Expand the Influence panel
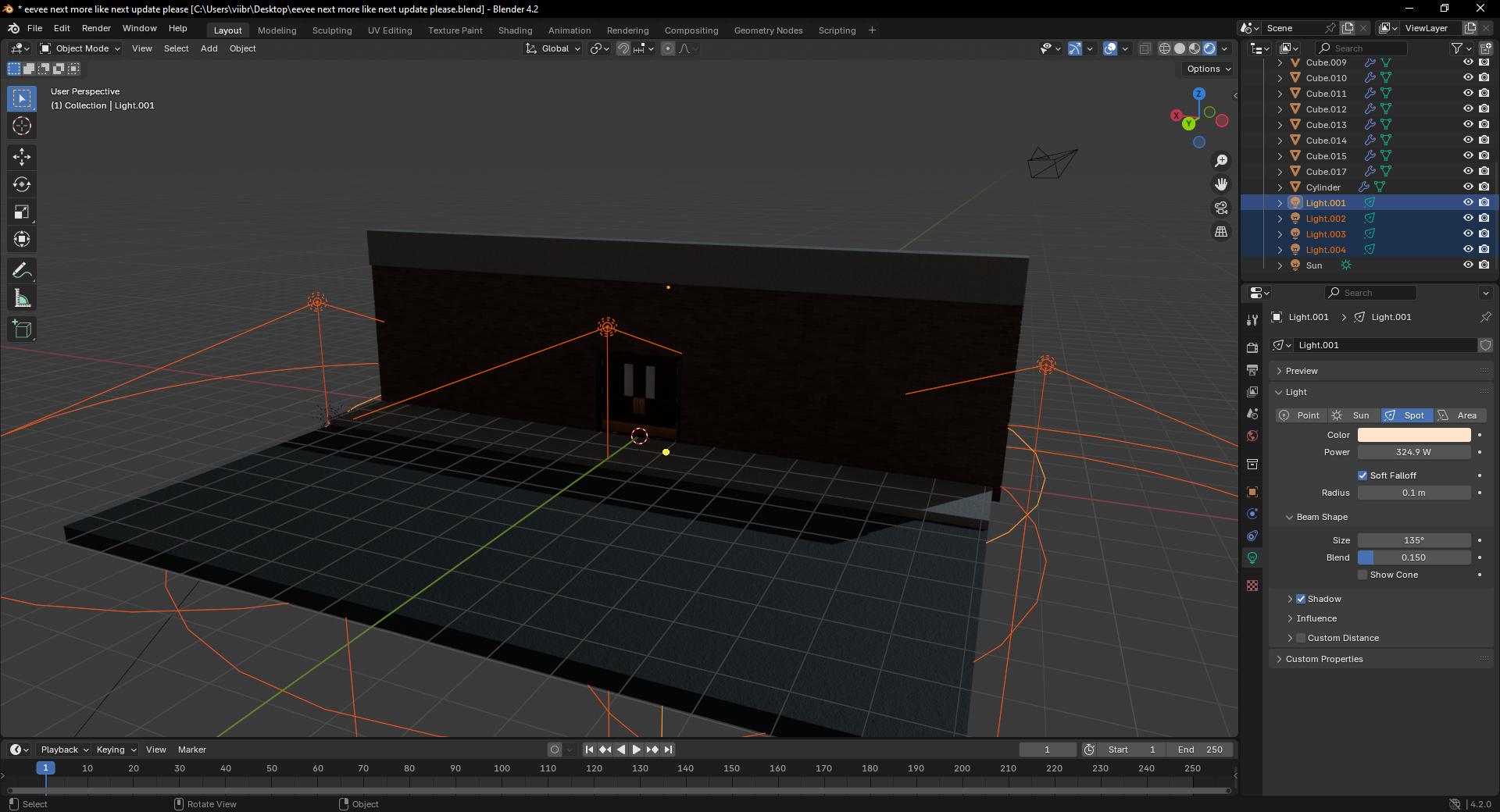Screen dimensions: 1500x812 pyautogui.click(x=1316, y=618)
